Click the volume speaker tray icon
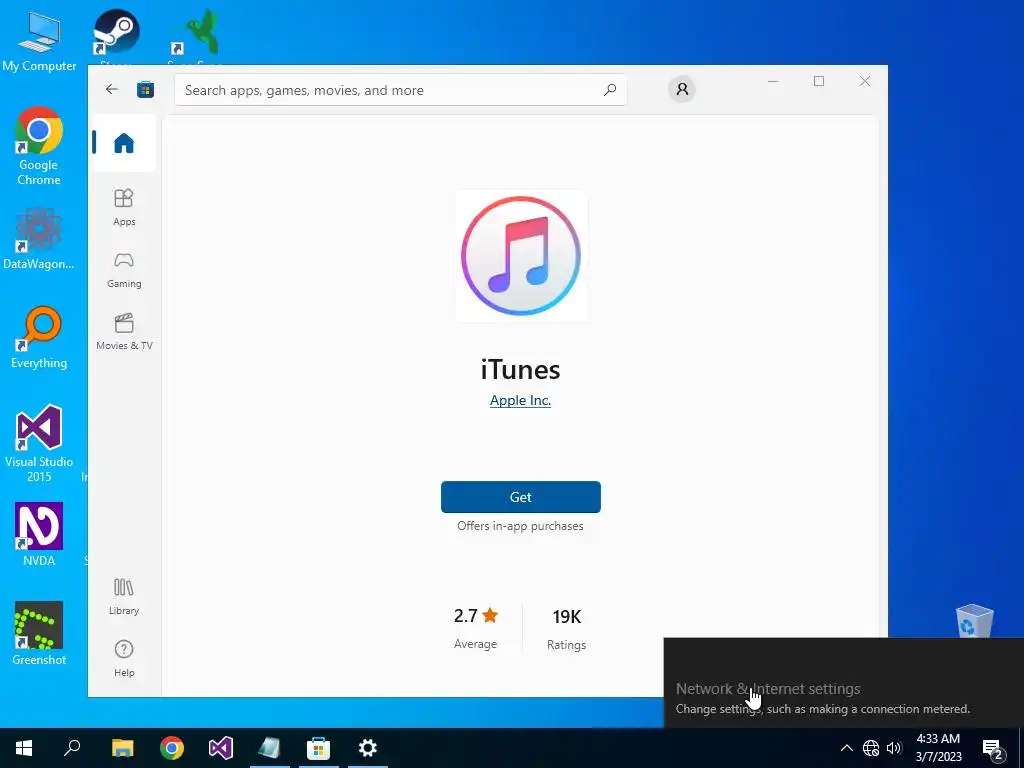Image resolution: width=1024 pixels, height=768 pixels. [x=894, y=748]
